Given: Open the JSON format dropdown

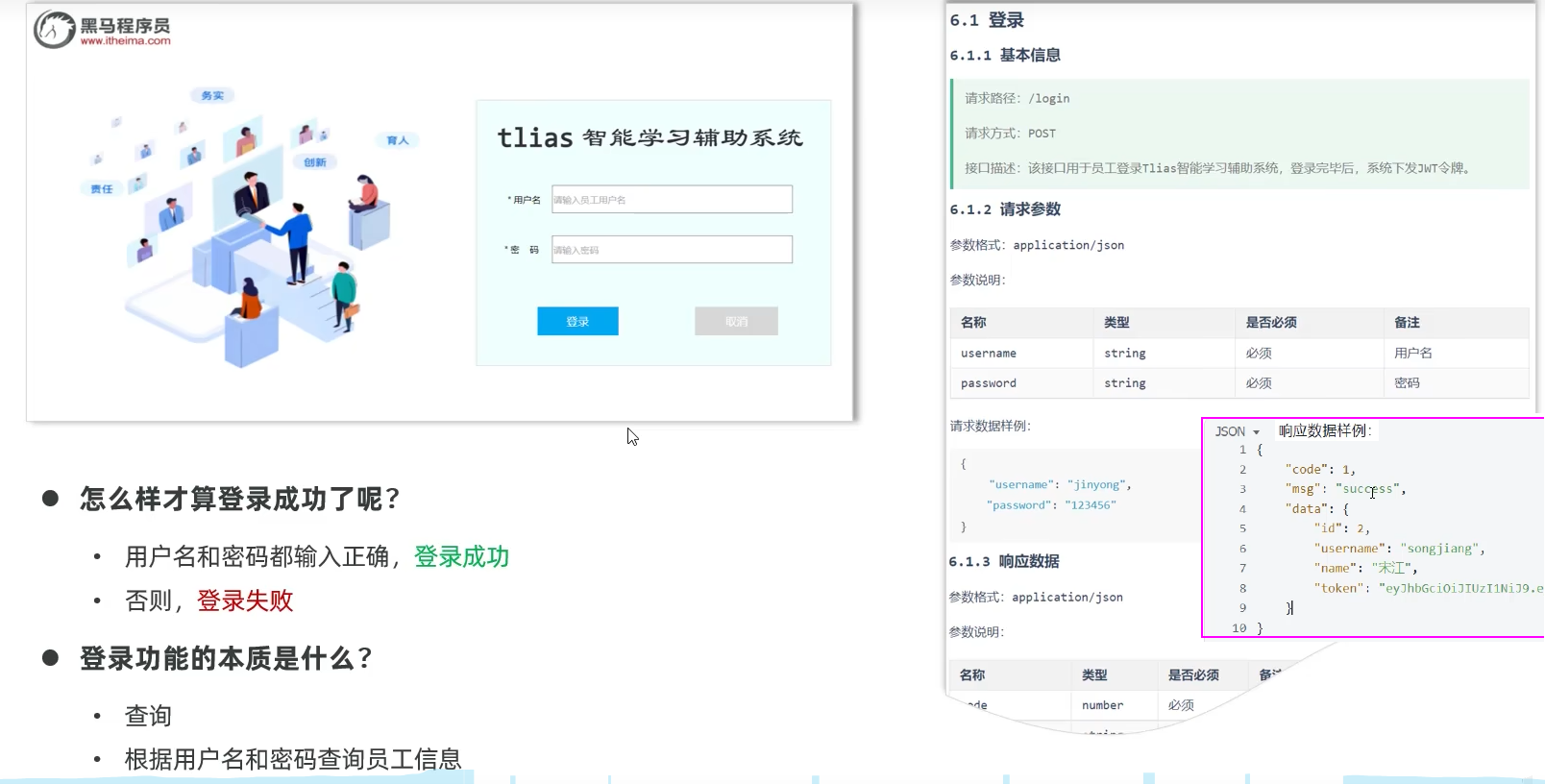Looking at the screenshot, I should 1237,431.
